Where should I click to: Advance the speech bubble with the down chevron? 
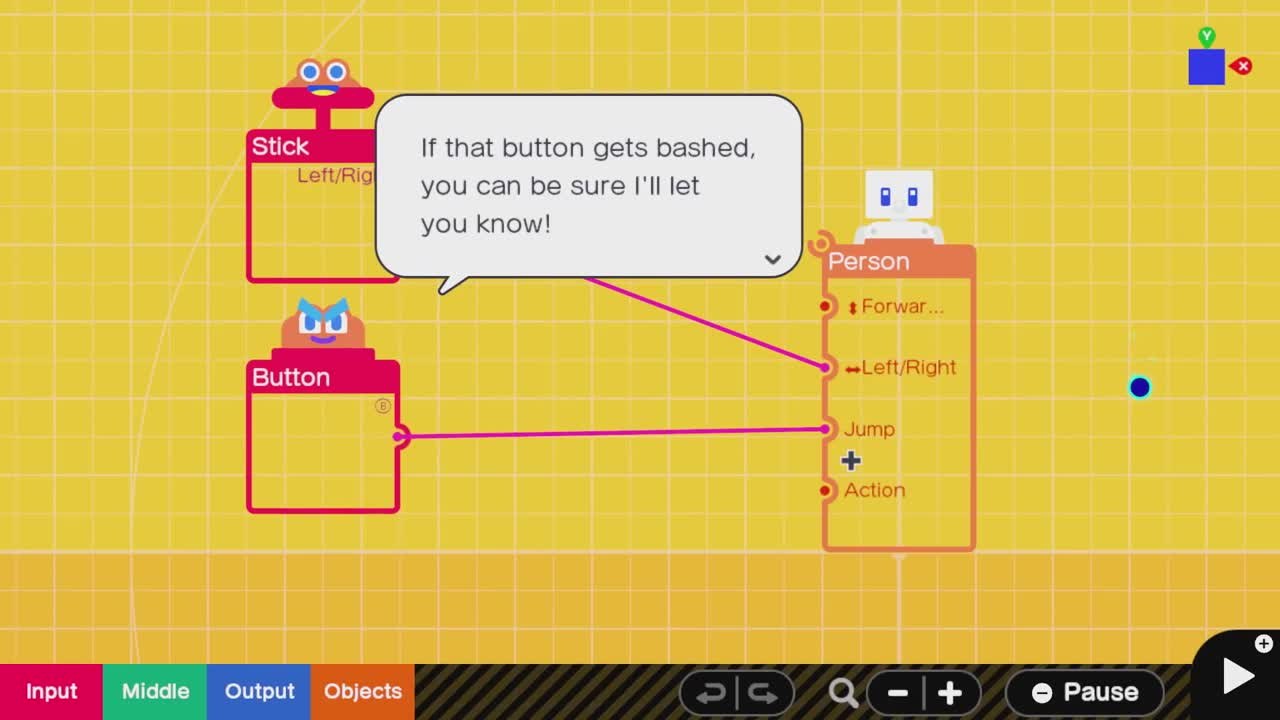[x=772, y=259]
